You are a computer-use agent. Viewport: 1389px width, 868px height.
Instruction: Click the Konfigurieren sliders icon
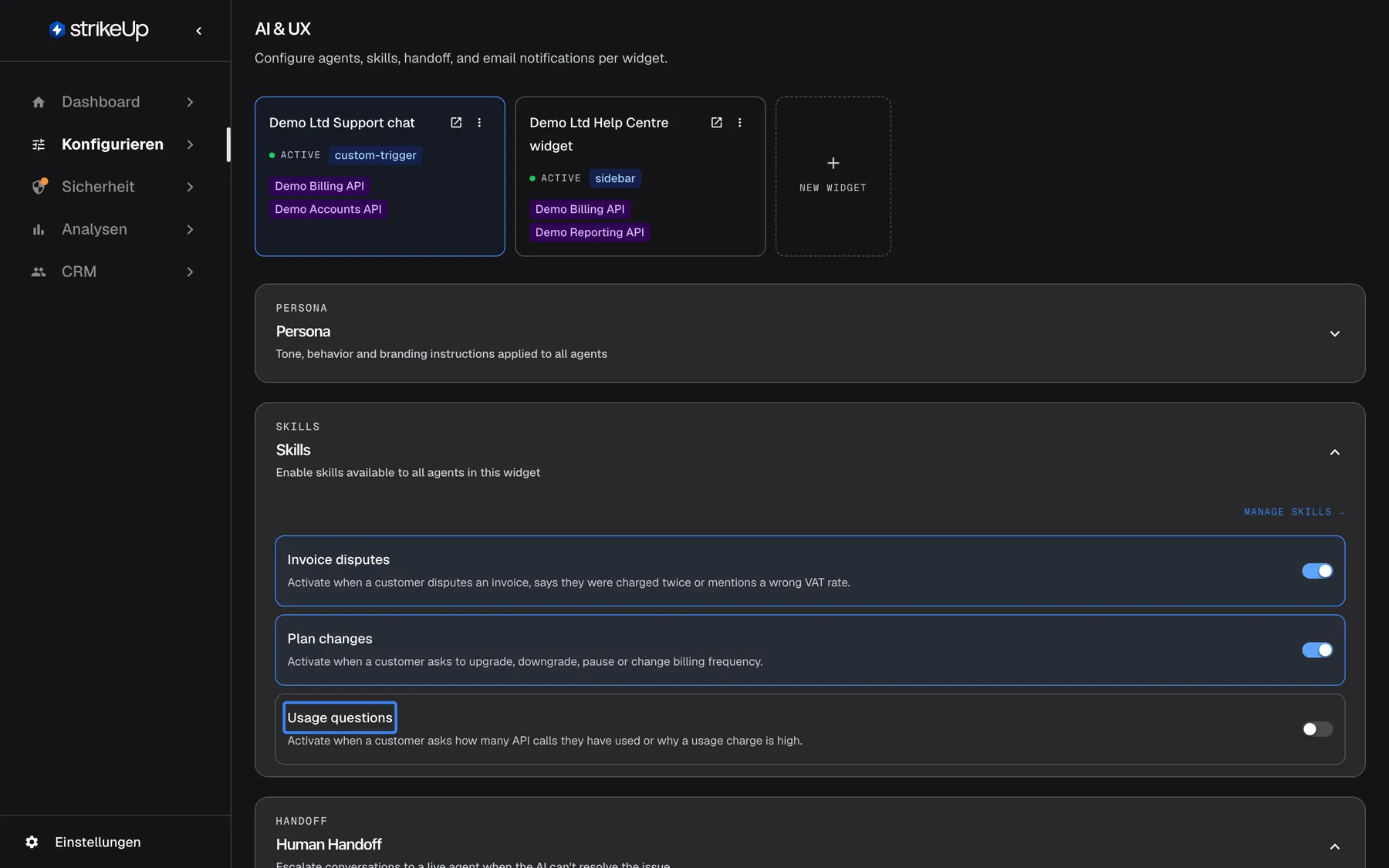pyautogui.click(x=39, y=144)
